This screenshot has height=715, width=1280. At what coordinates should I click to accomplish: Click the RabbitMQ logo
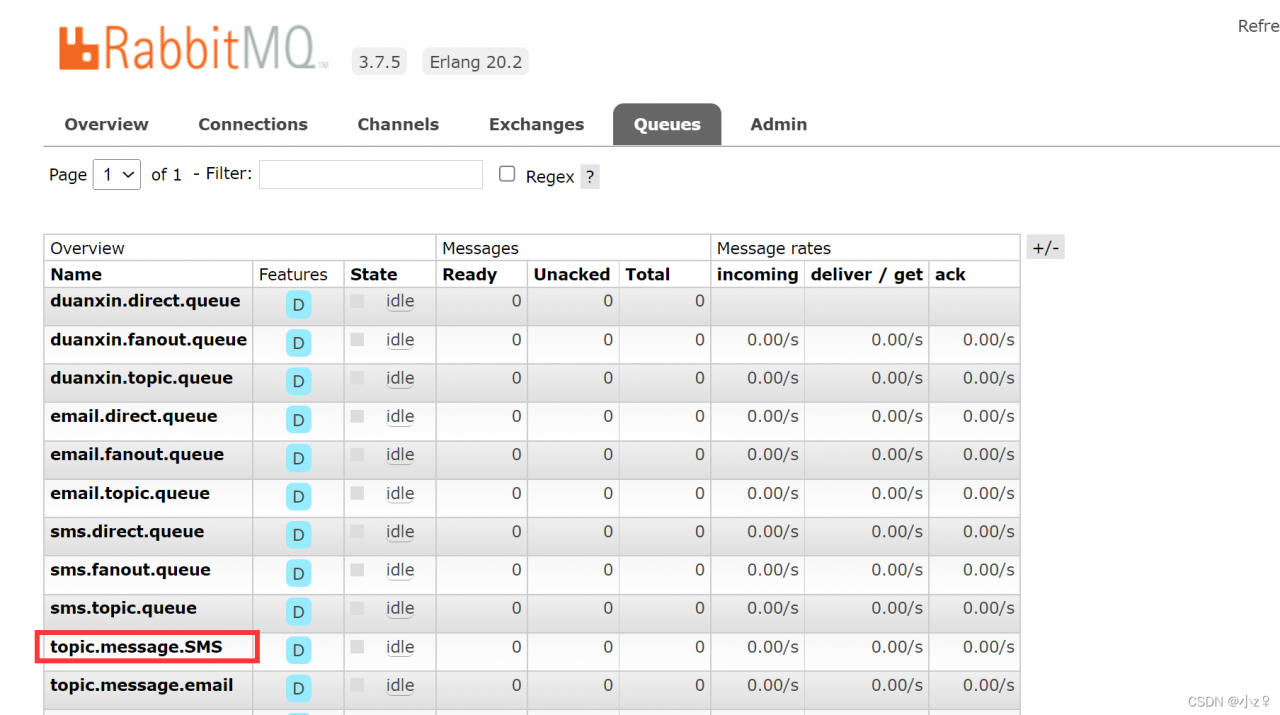click(x=193, y=49)
